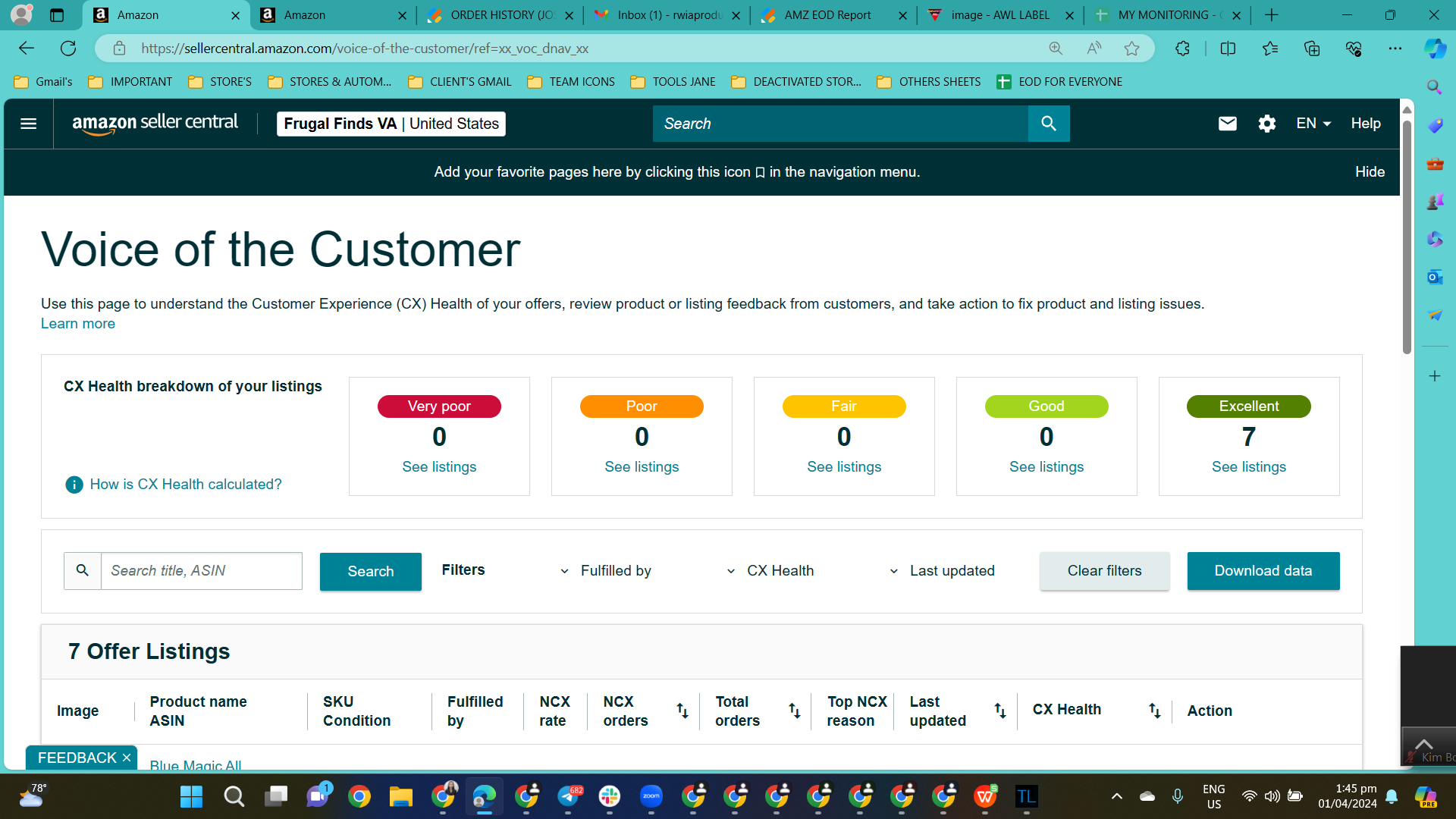Viewport: 1456px width, 819px height.
Task: Open the EOD FOR EVERYONE bookmark
Action: 1059,82
